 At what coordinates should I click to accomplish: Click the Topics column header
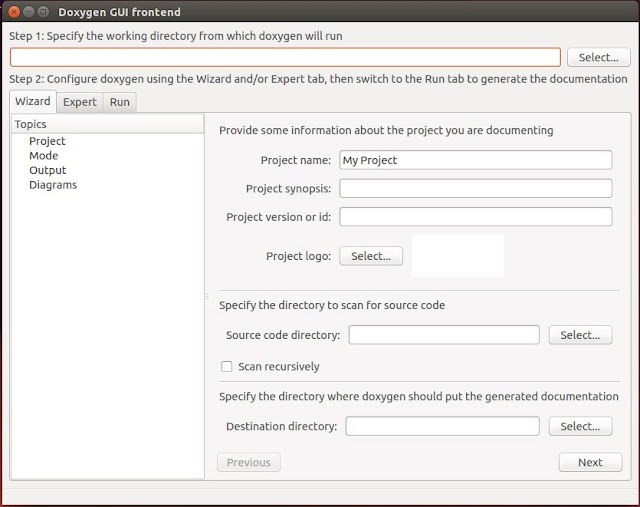coord(107,124)
